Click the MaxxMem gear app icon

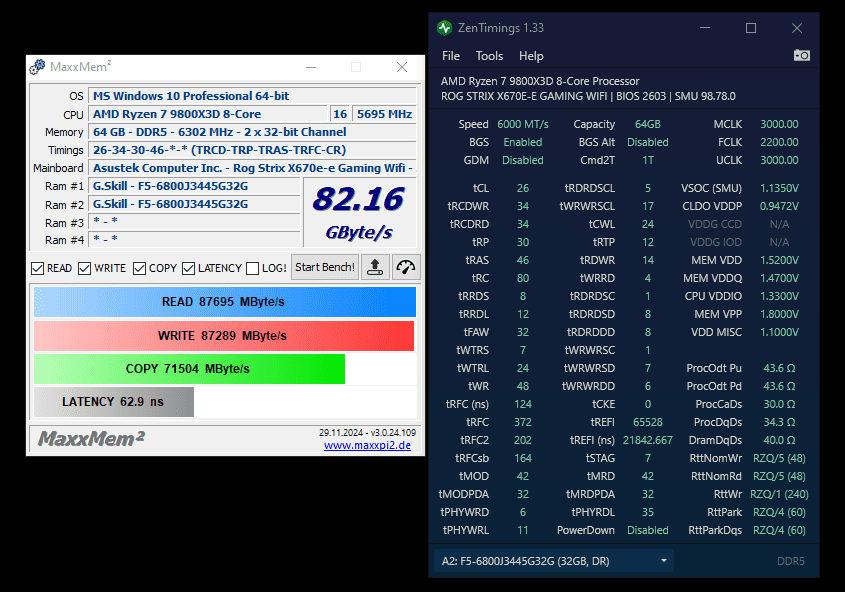coord(37,67)
